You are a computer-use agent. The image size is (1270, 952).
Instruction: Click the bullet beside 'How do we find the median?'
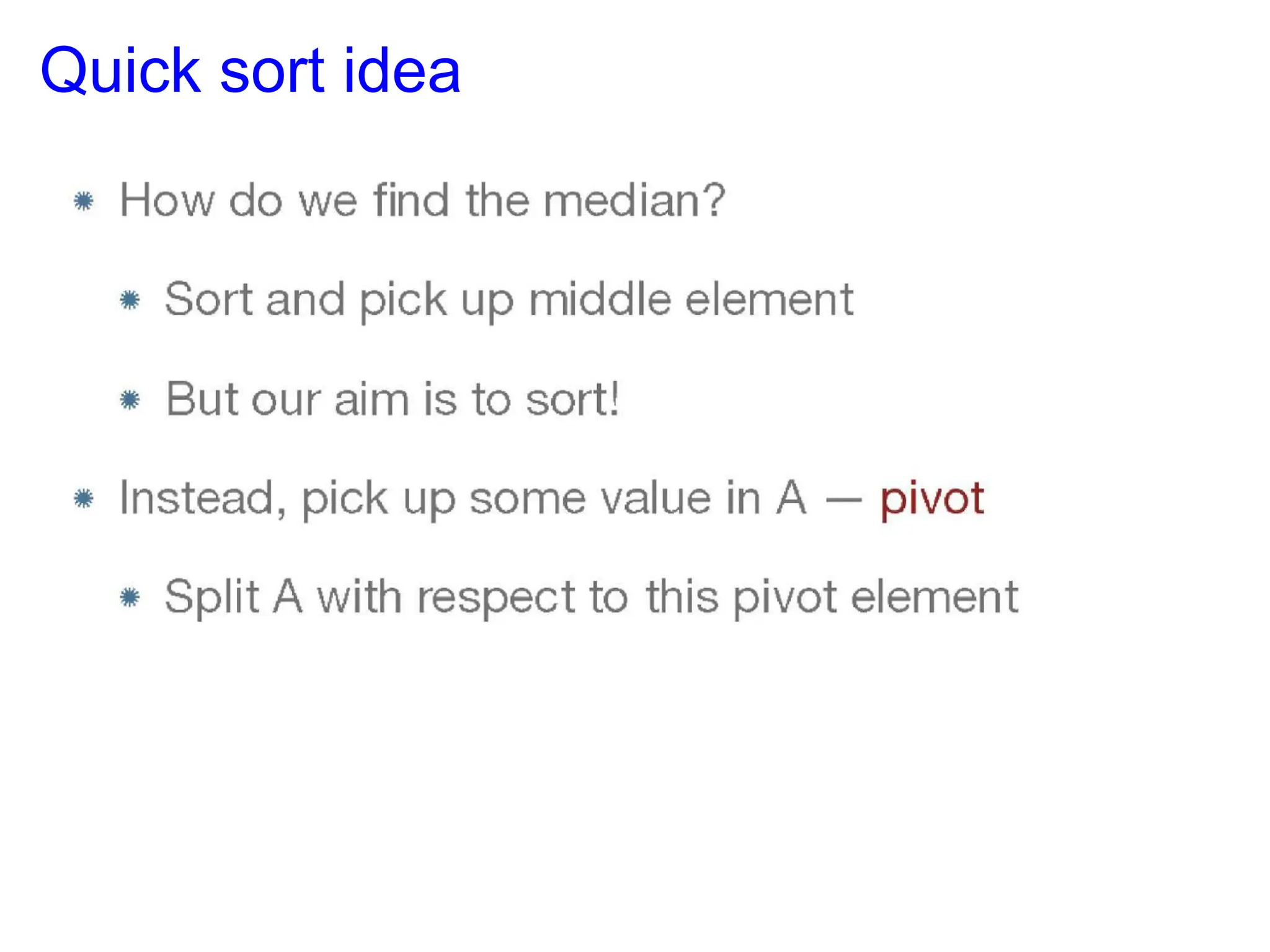tap(84, 201)
